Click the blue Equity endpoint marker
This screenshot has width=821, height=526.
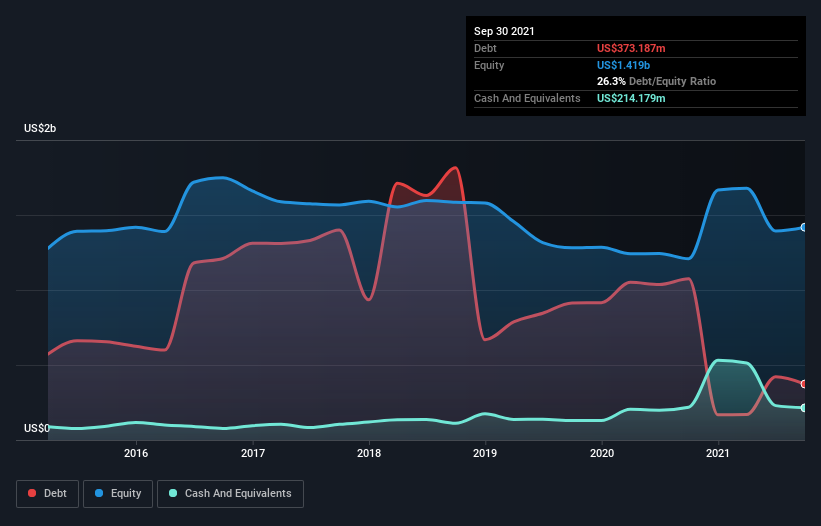tap(804, 227)
